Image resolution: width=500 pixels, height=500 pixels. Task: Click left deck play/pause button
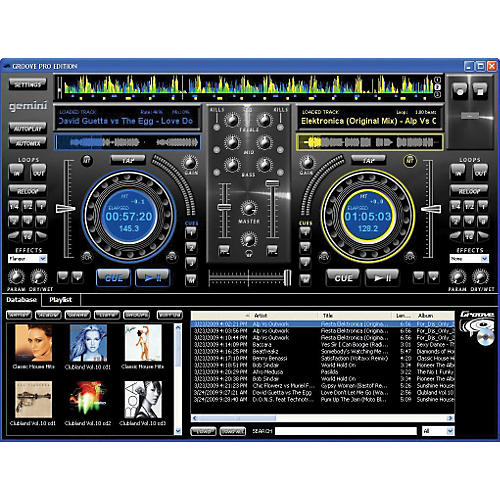point(153,278)
